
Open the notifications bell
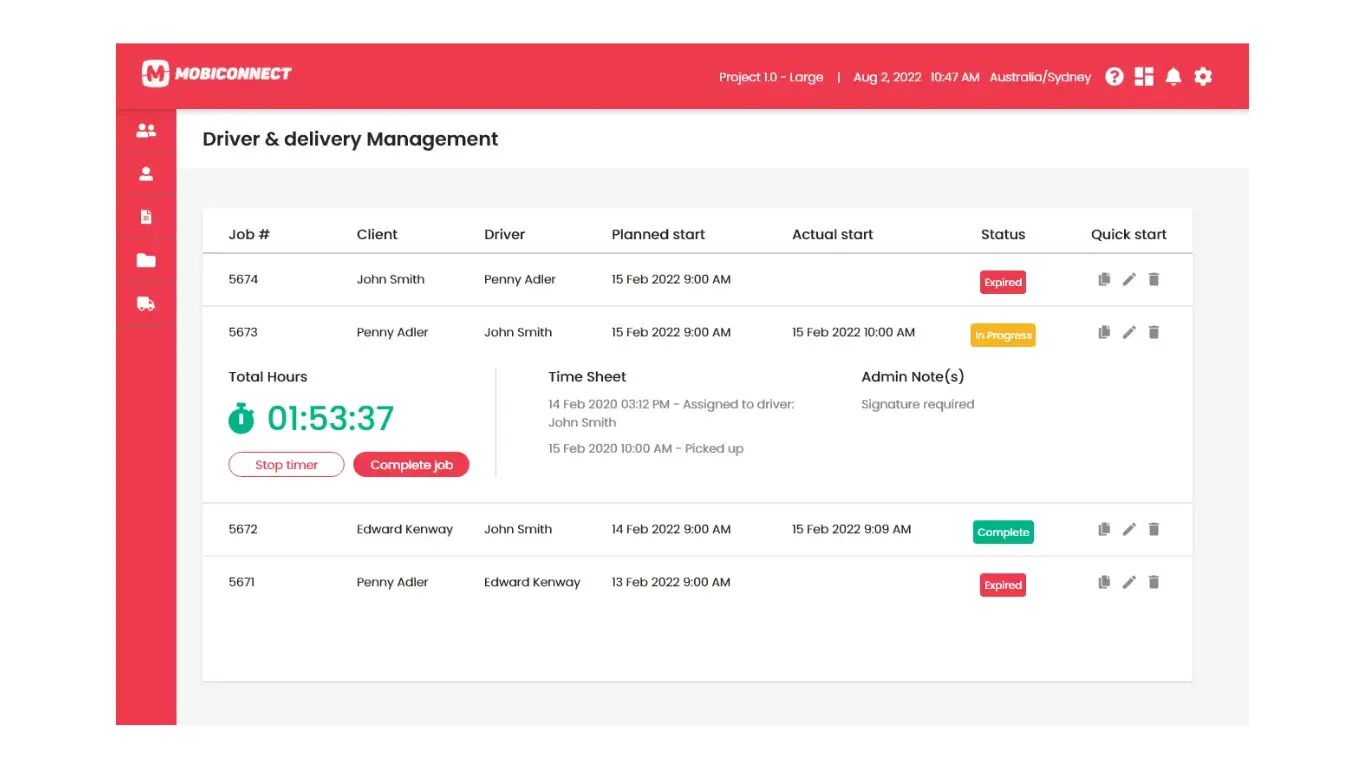coord(1174,76)
